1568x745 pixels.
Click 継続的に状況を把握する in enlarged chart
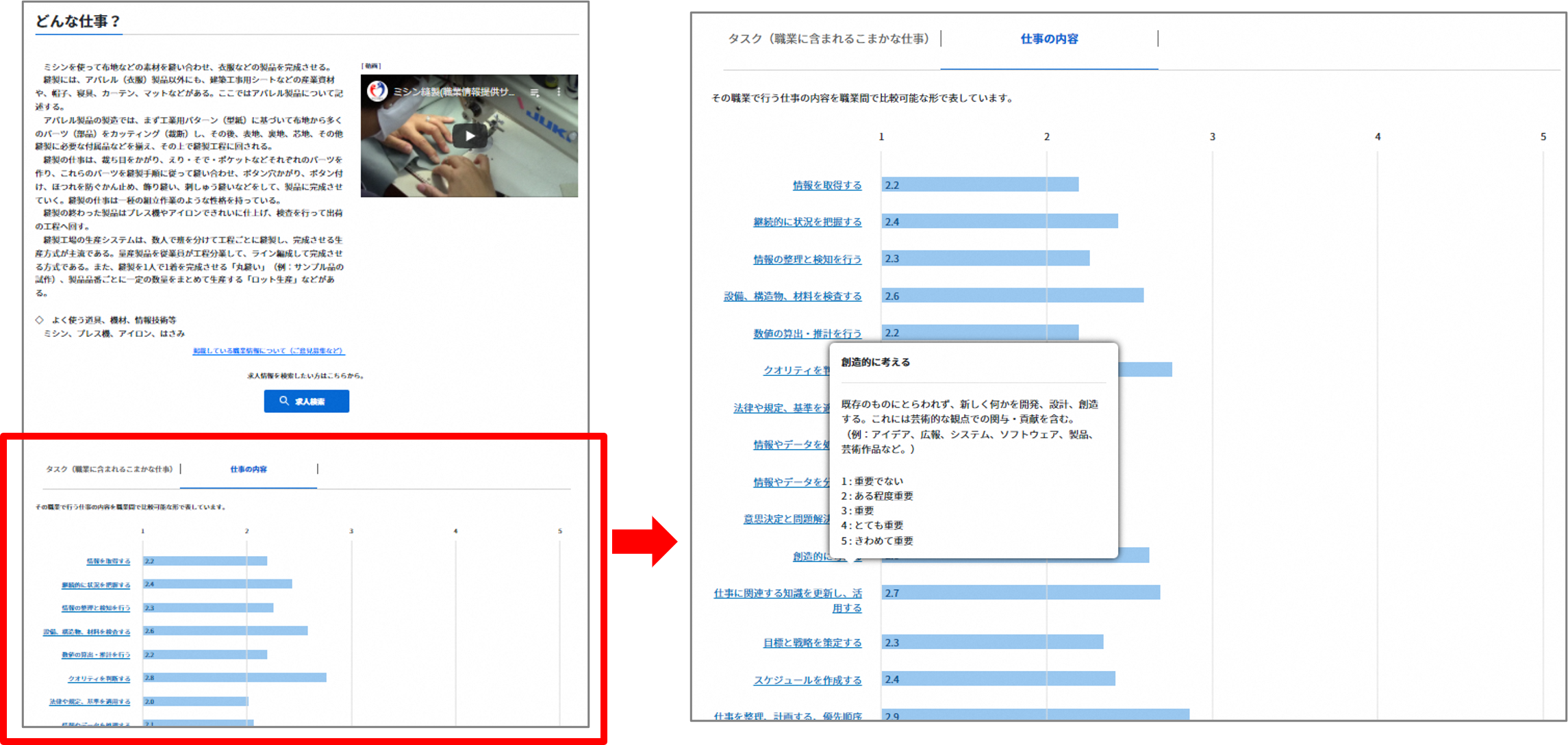tap(807, 222)
